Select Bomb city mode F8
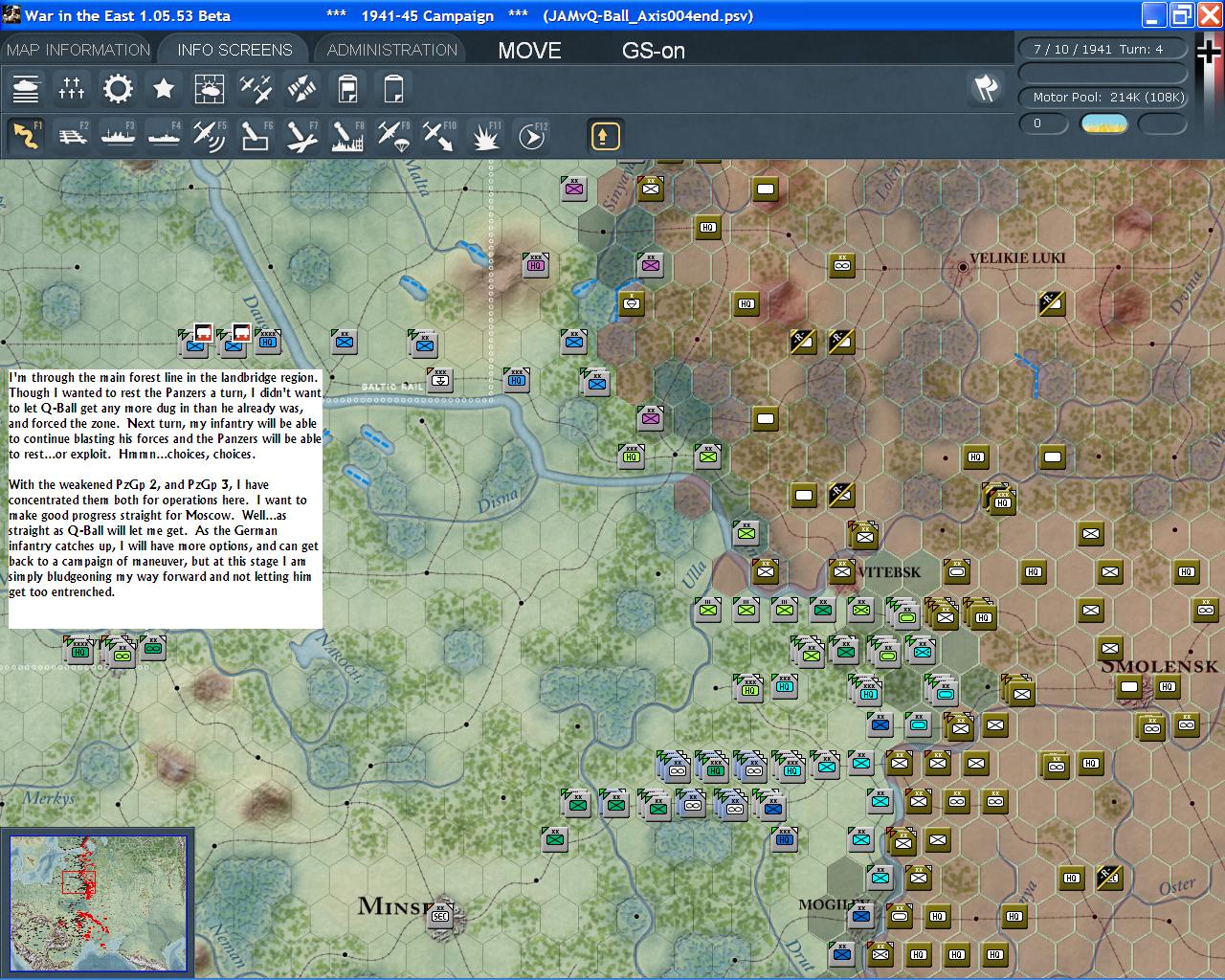The height and width of the screenshot is (980, 1225). coord(347,136)
